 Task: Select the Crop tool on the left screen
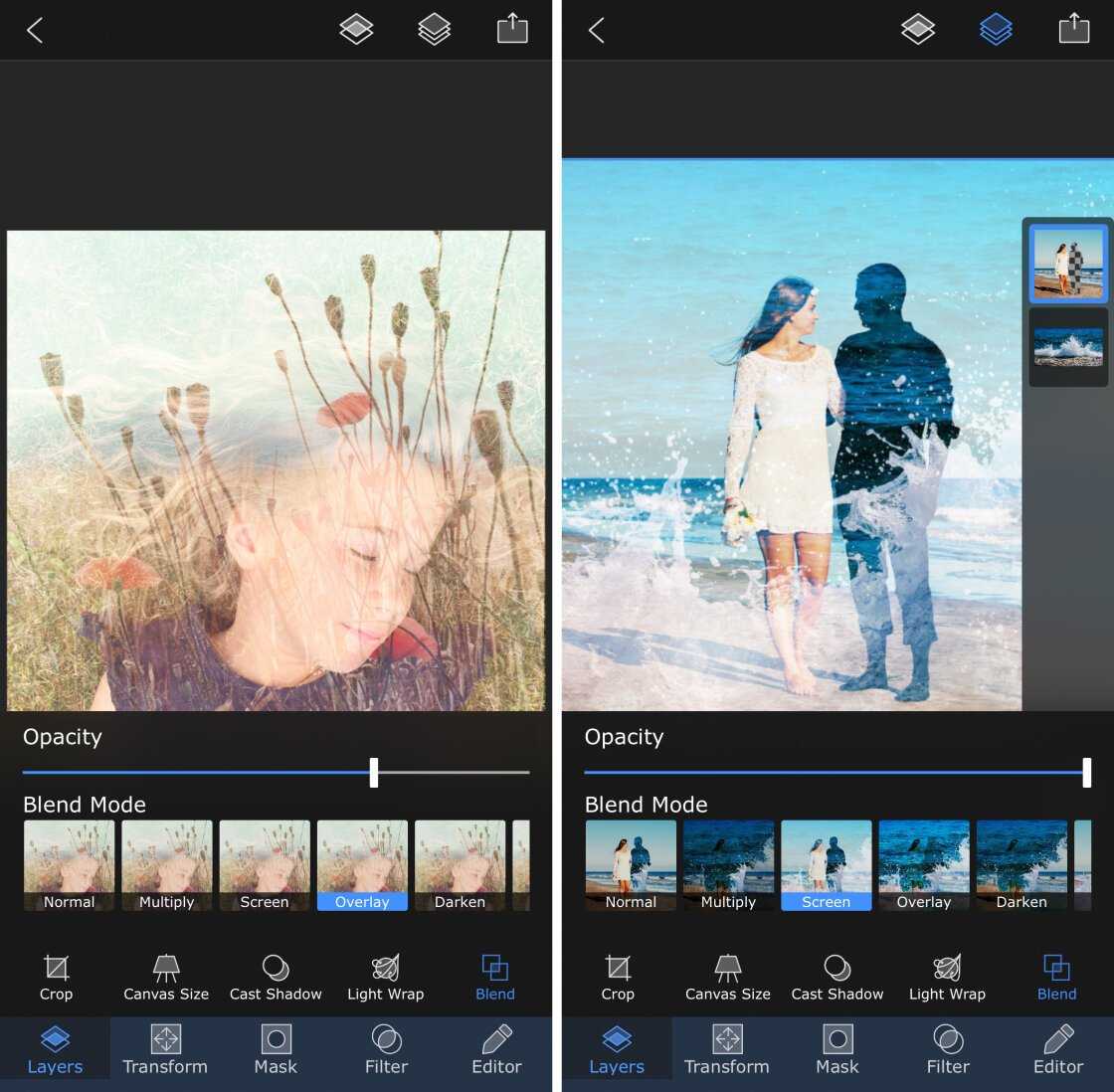57,977
